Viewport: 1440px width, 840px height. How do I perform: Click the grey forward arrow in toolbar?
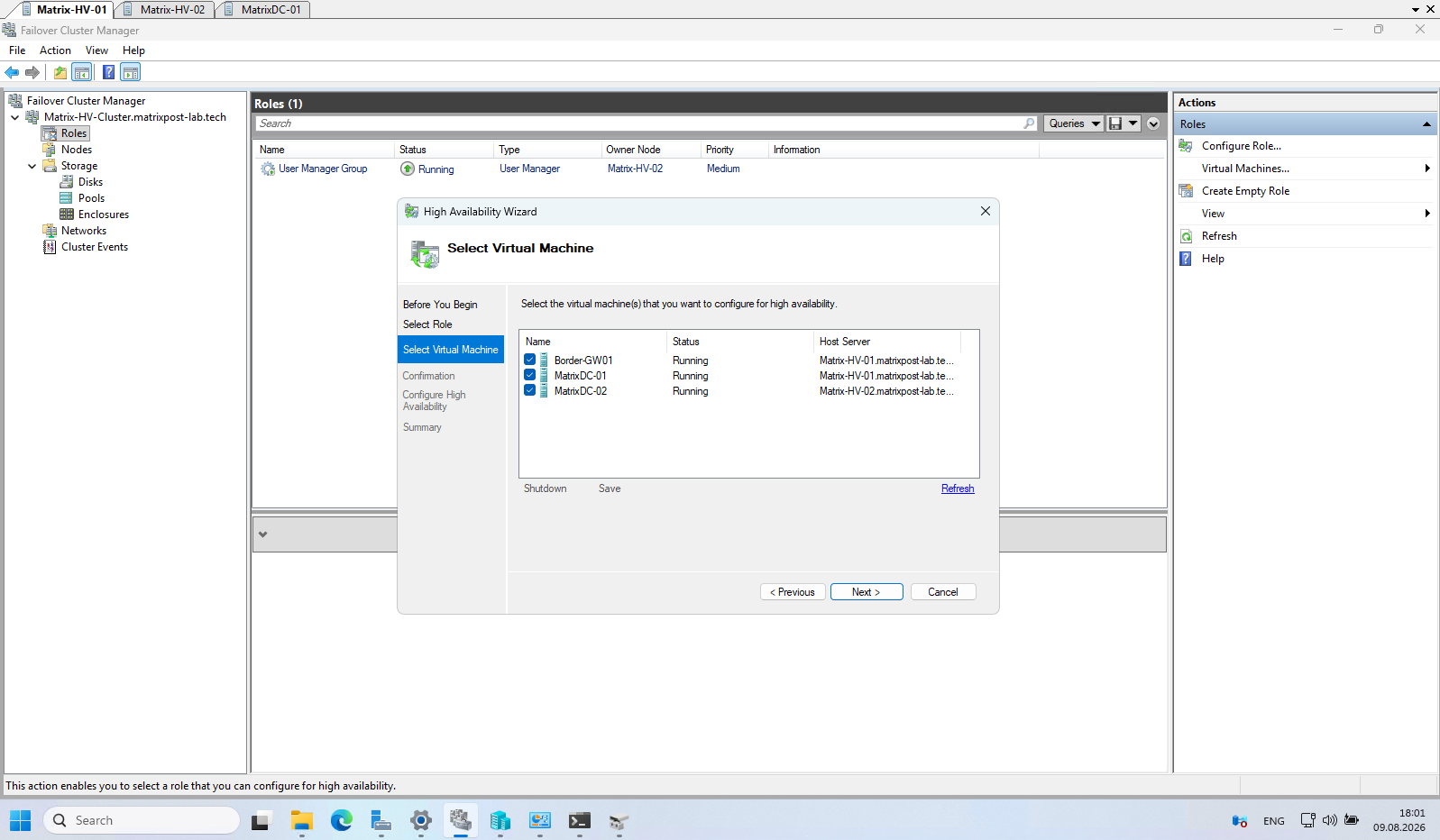pyautogui.click(x=32, y=72)
